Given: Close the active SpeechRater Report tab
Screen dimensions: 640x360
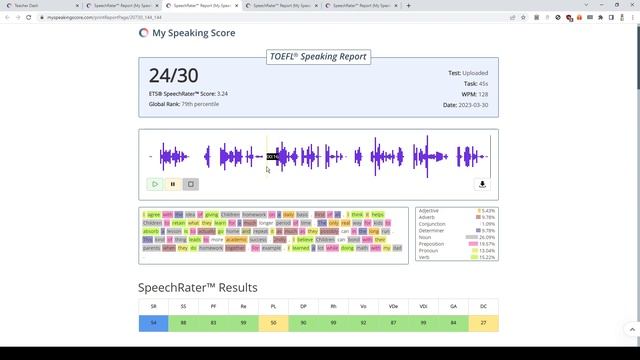Looking at the screenshot, I should click(236, 6).
